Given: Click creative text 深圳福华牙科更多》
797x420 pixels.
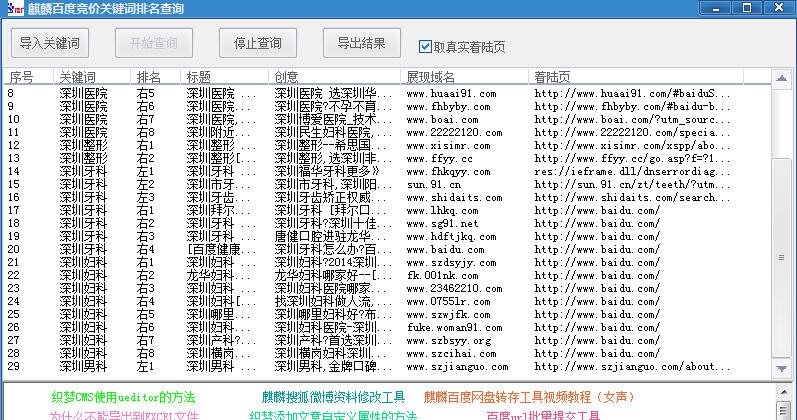Looking at the screenshot, I should click(327, 172).
